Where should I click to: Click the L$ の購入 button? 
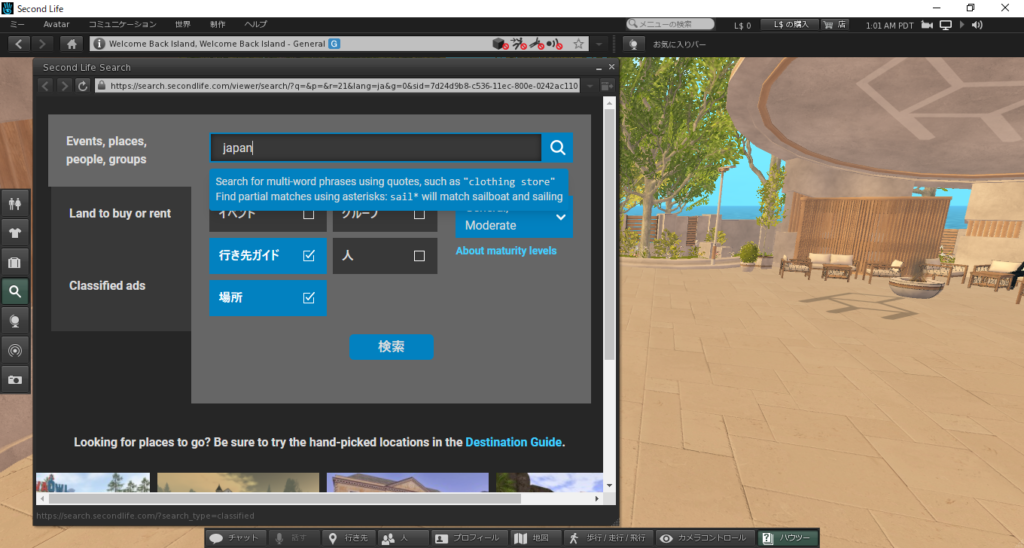(791, 24)
